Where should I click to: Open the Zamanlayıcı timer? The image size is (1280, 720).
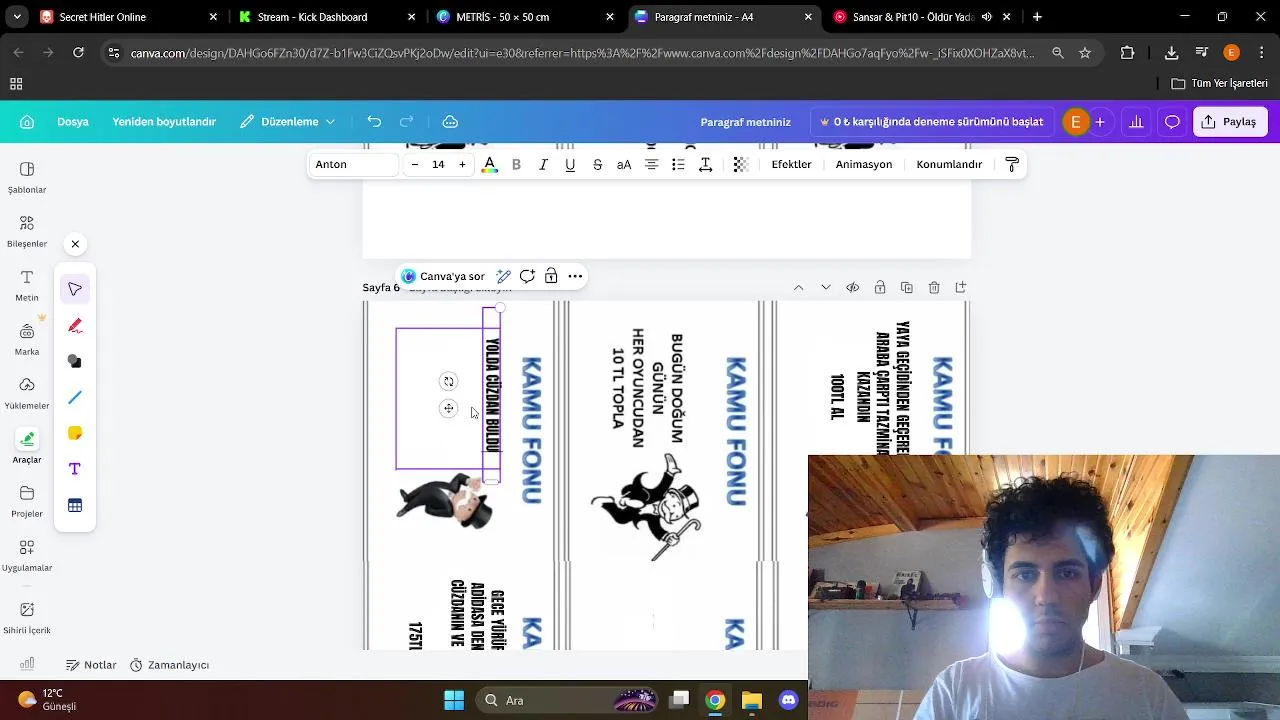point(169,665)
